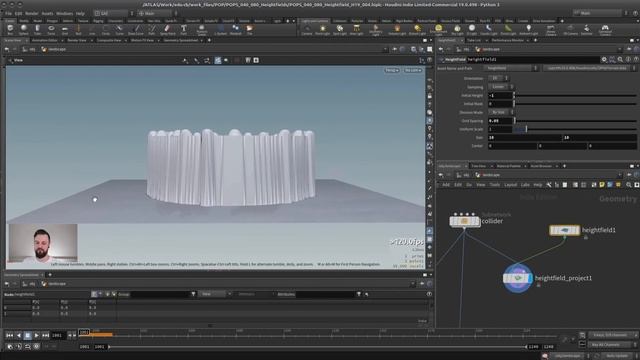Select the Font shelf tool

point(184,29)
